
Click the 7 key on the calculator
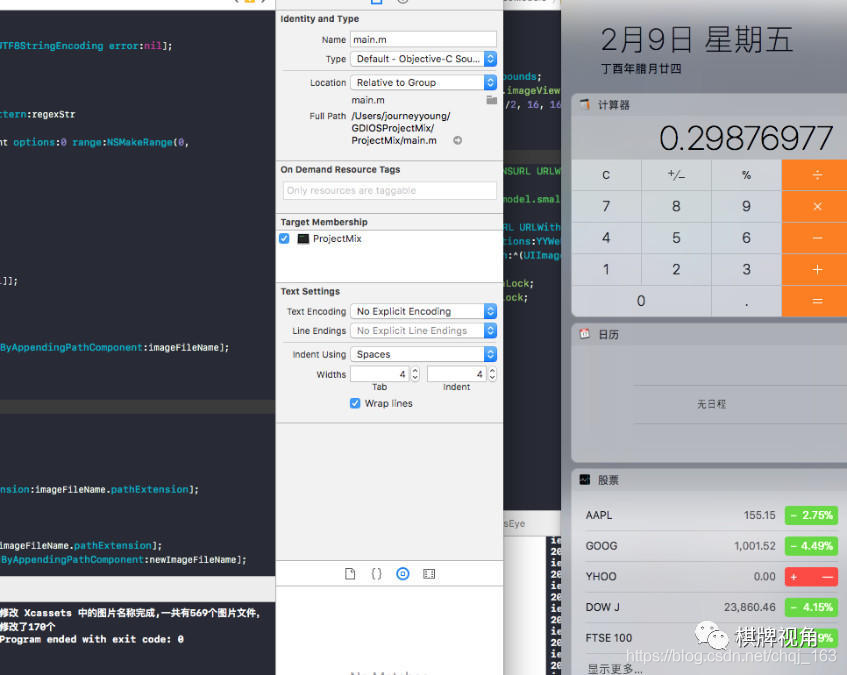[606, 206]
